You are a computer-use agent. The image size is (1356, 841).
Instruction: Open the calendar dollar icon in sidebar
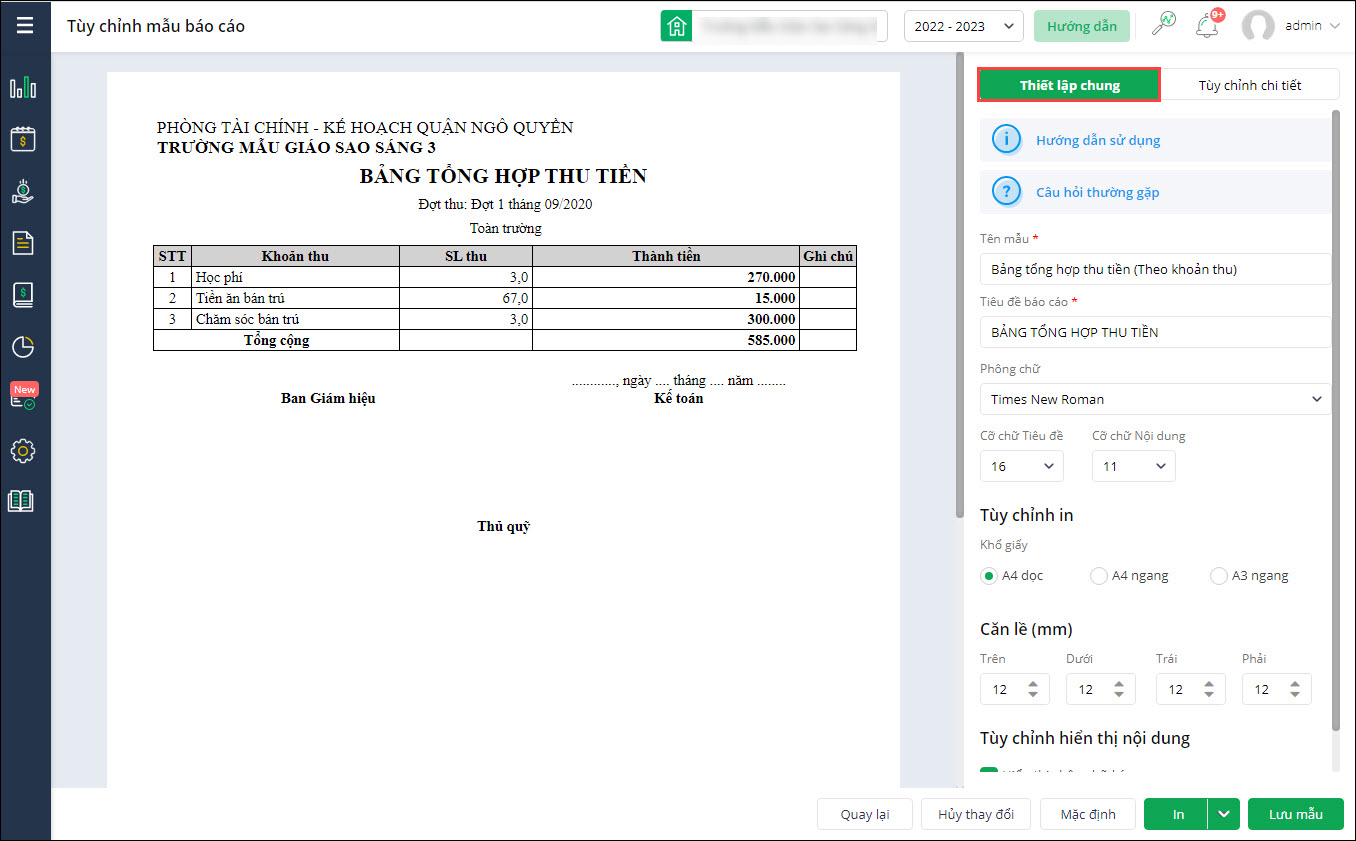pyautogui.click(x=23, y=139)
